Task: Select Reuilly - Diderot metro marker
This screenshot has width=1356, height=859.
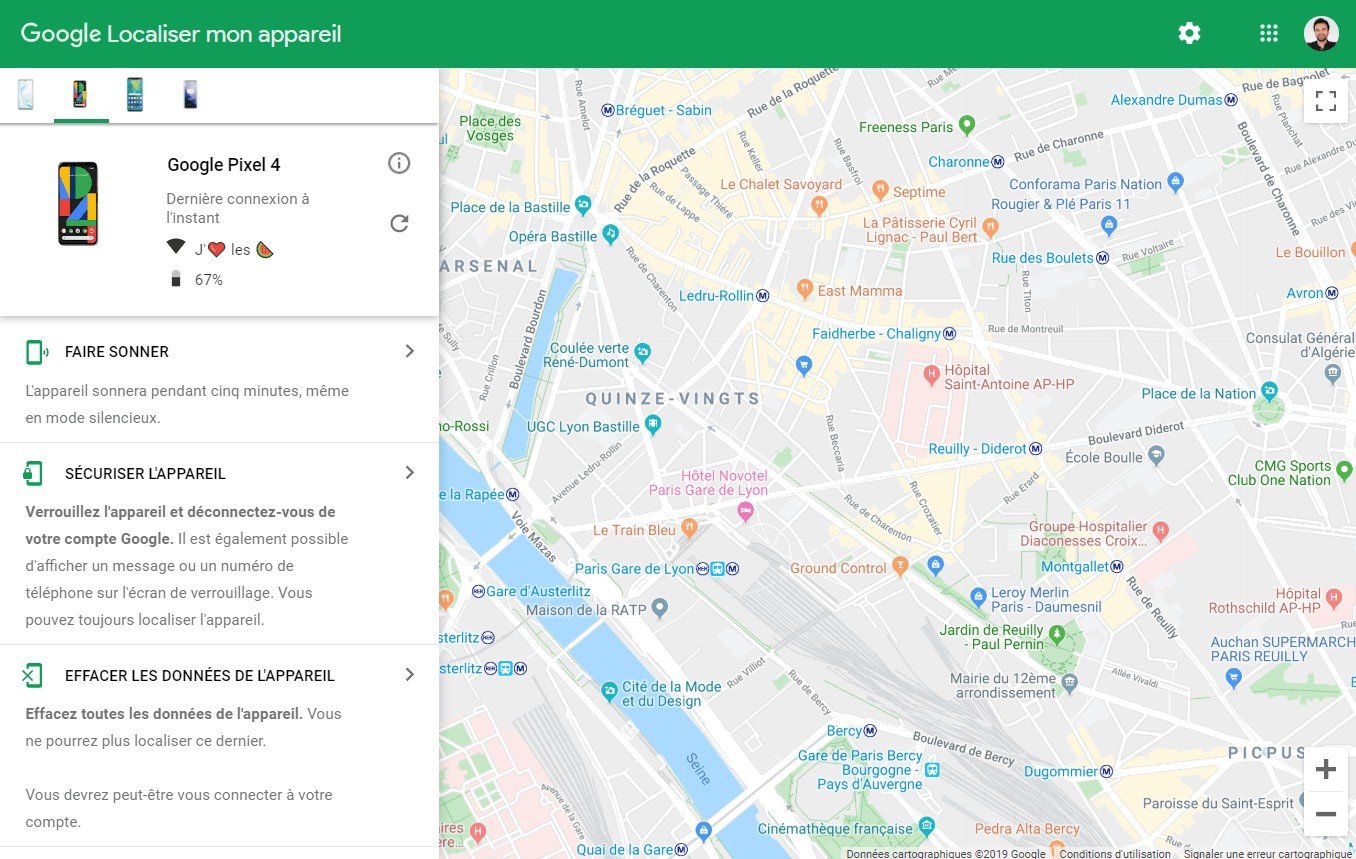Action: [1036, 449]
